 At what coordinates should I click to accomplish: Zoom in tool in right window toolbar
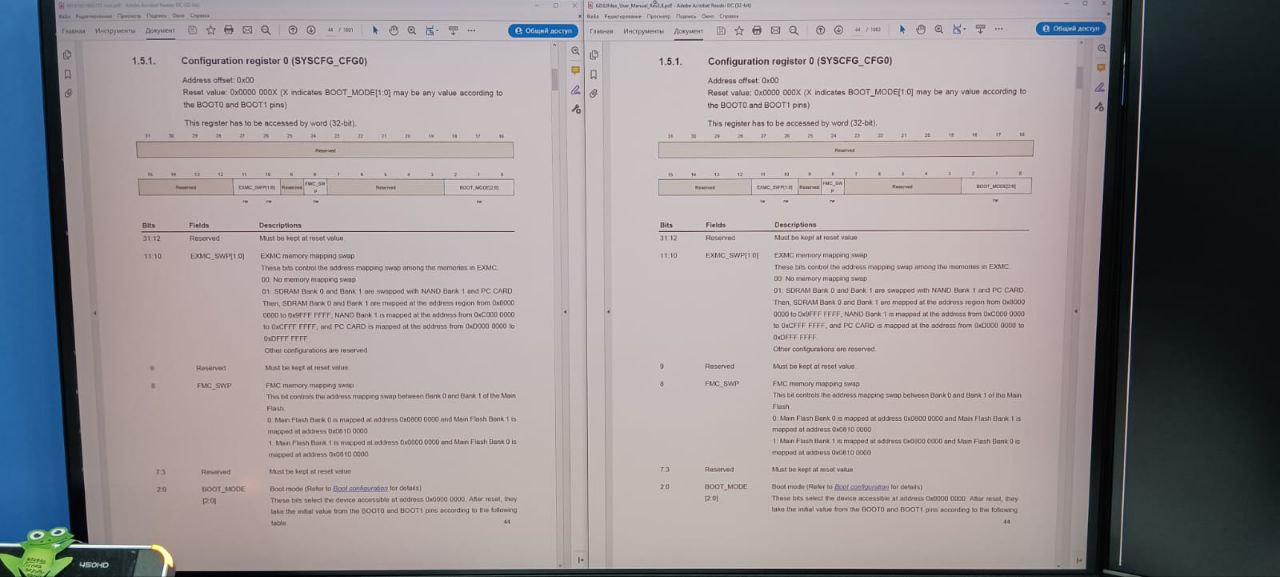pyautogui.click(x=939, y=30)
